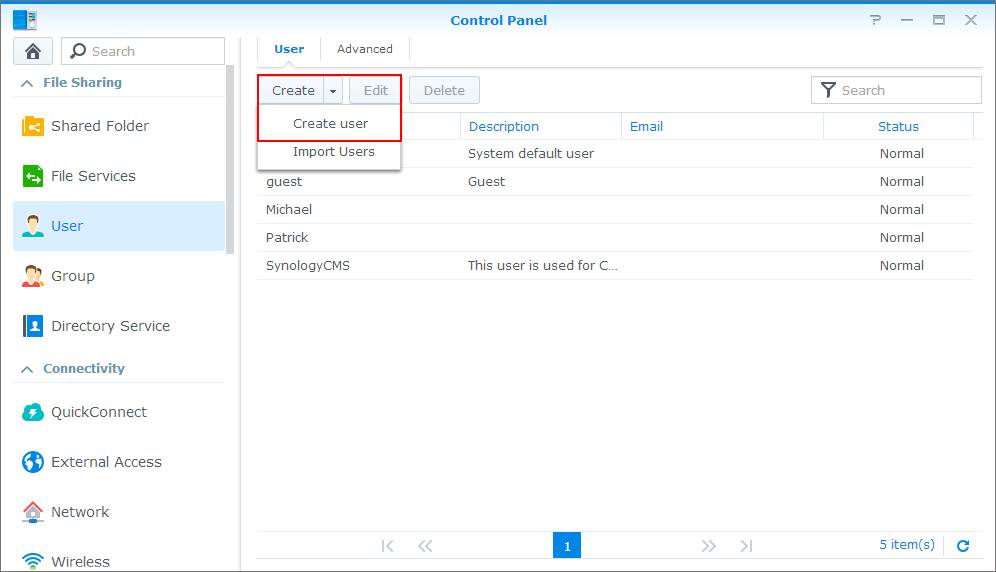
Task: Select page 1 button
Action: point(567,545)
